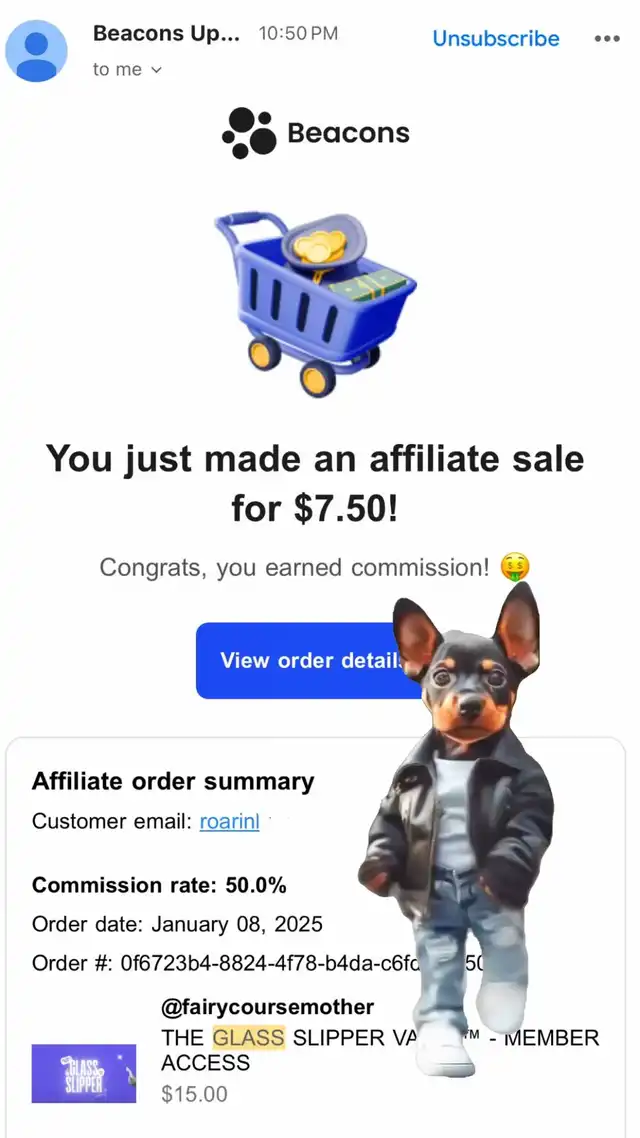Image resolution: width=640 pixels, height=1138 pixels.
Task: Tap the Beacons brand name text
Action: tap(348, 133)
